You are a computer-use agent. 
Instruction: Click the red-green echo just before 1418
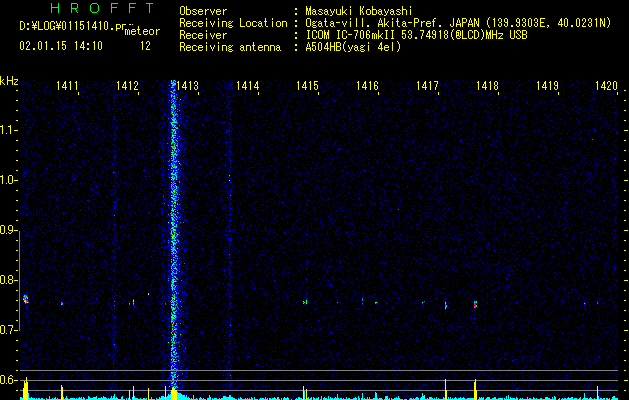click(x=475, y=304)
